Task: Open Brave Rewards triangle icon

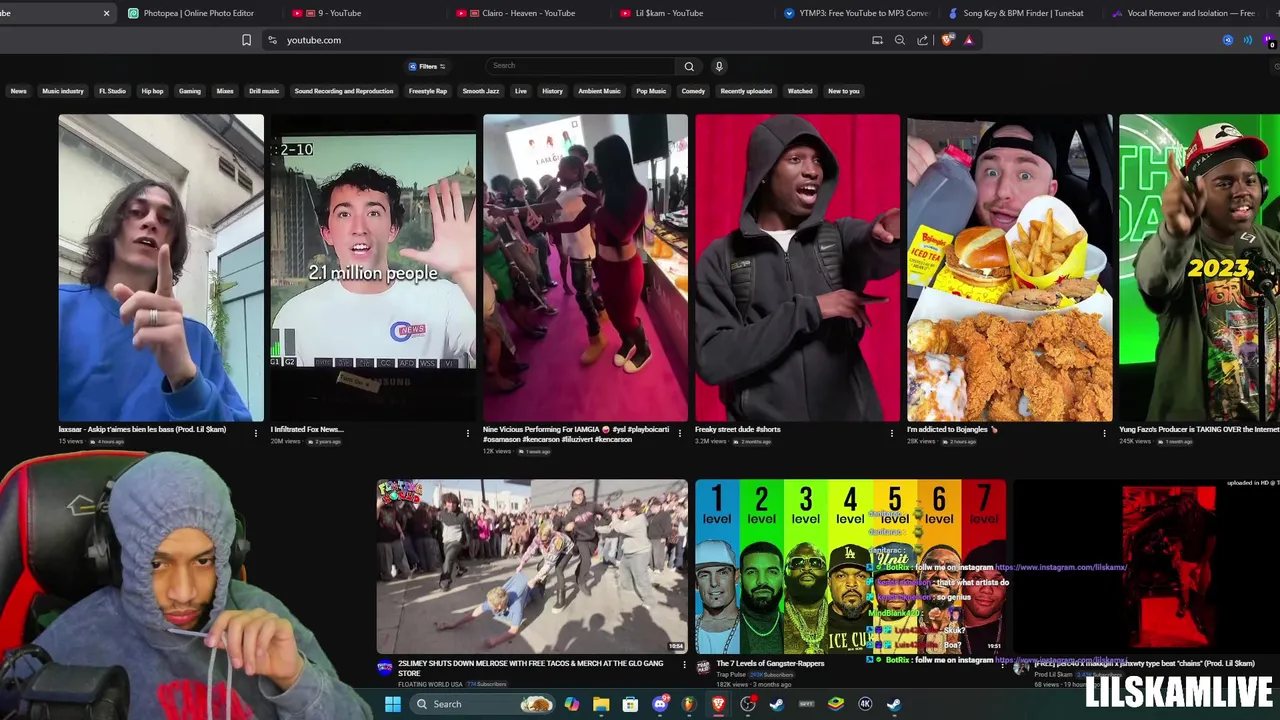Action: [968, 40]
